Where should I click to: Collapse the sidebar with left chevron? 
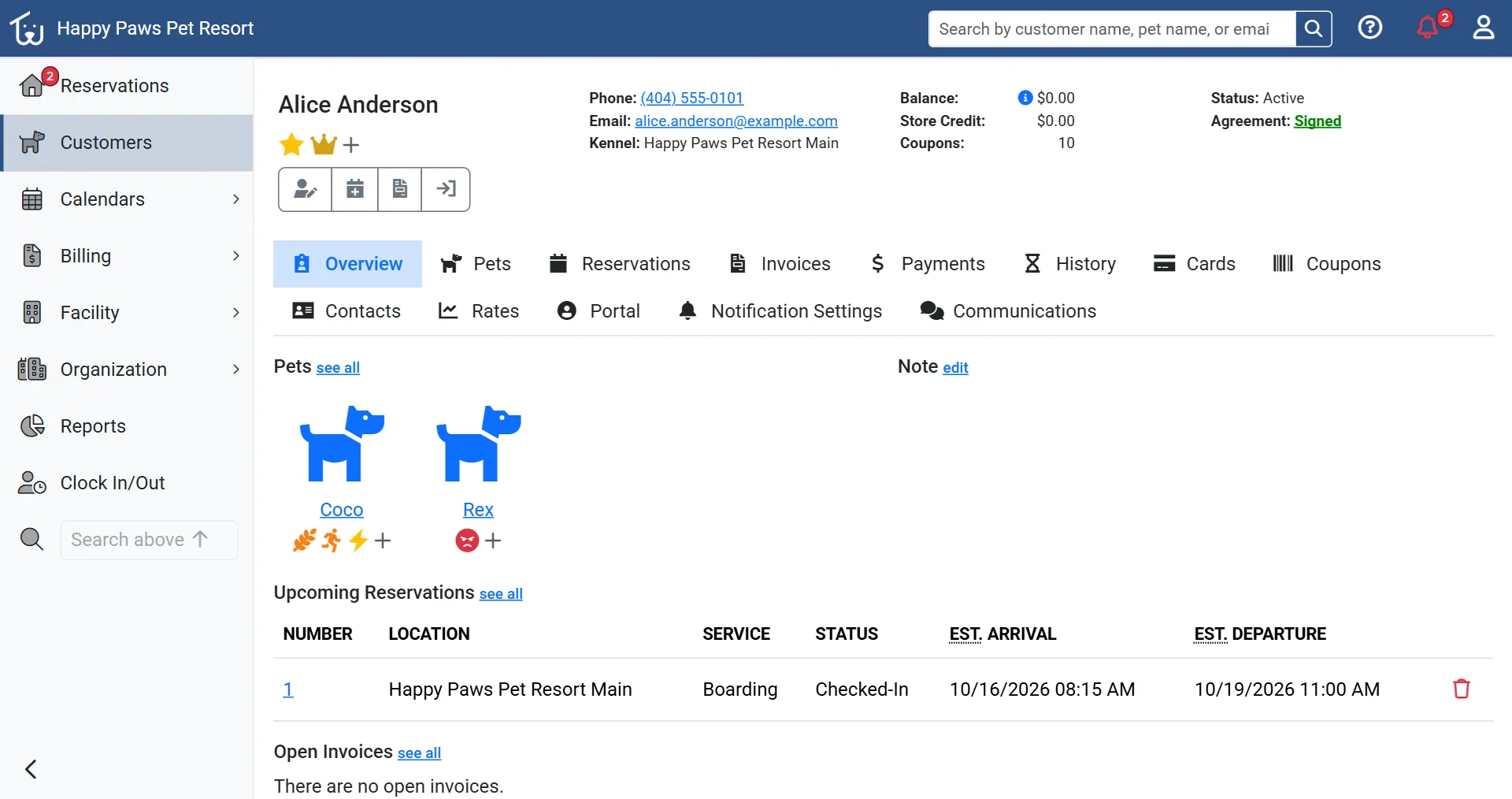tap(31, 769)
